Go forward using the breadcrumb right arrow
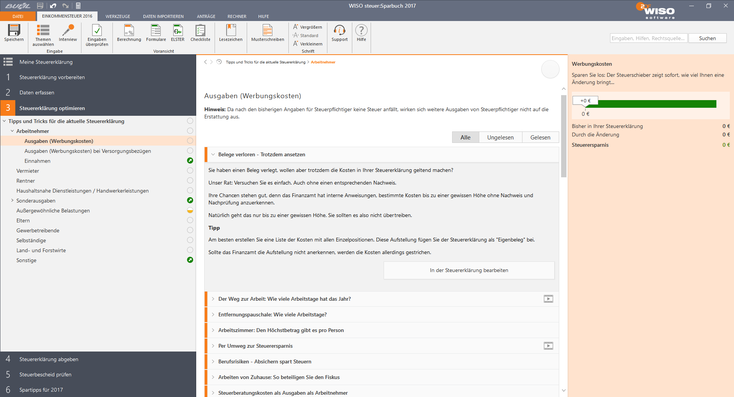734x397 pixels. 211,62
